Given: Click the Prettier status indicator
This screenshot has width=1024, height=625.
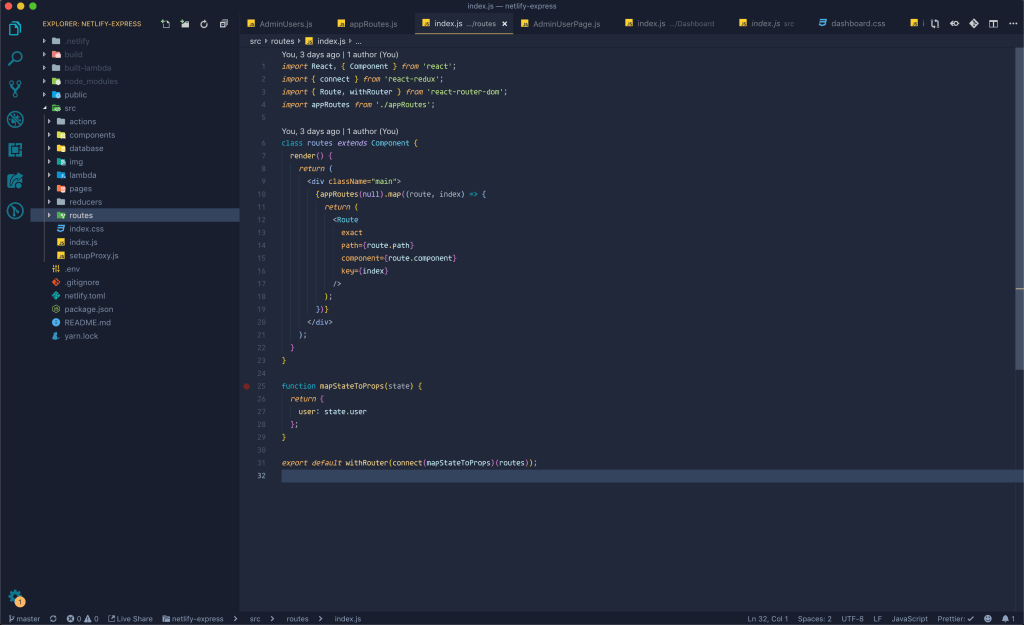Looking at the screenshot, I should pyautogui.click(x=955, y=618).
